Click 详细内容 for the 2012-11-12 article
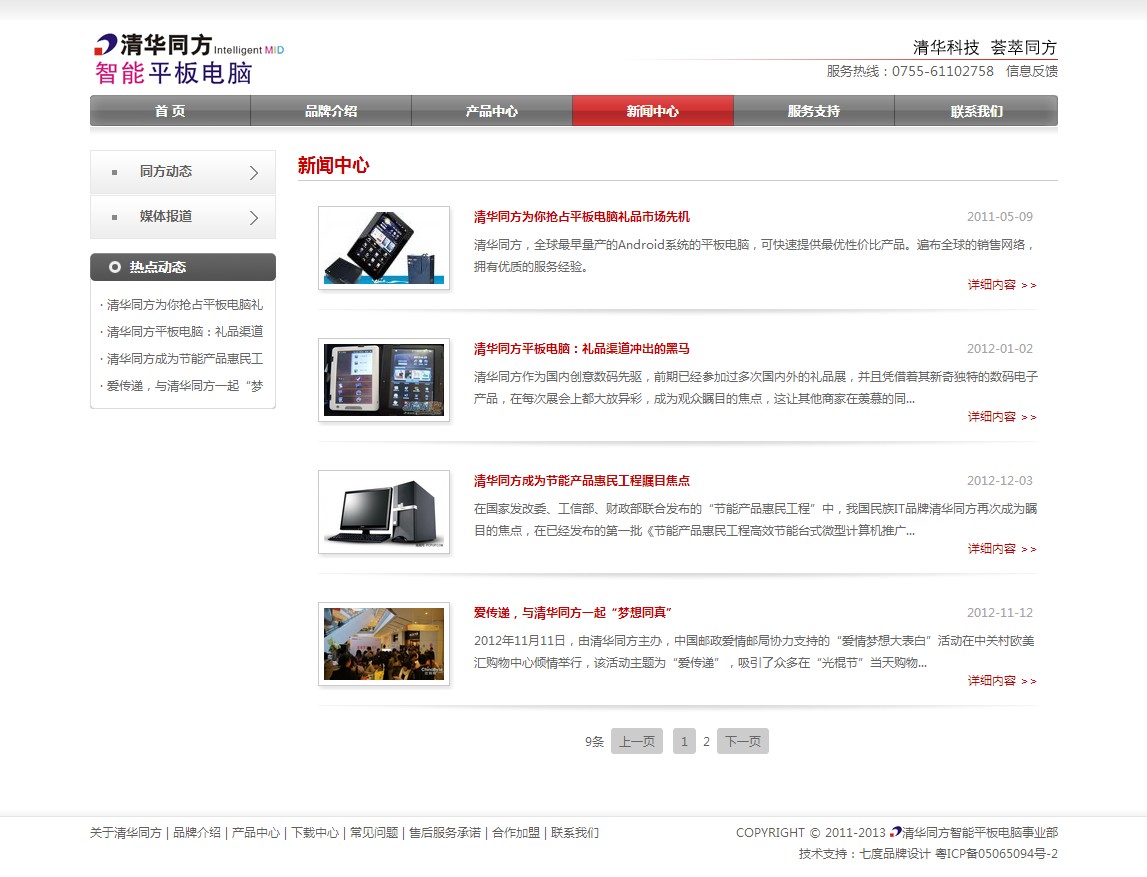This screenshot has width=1147, height=877. (1001, 681)
